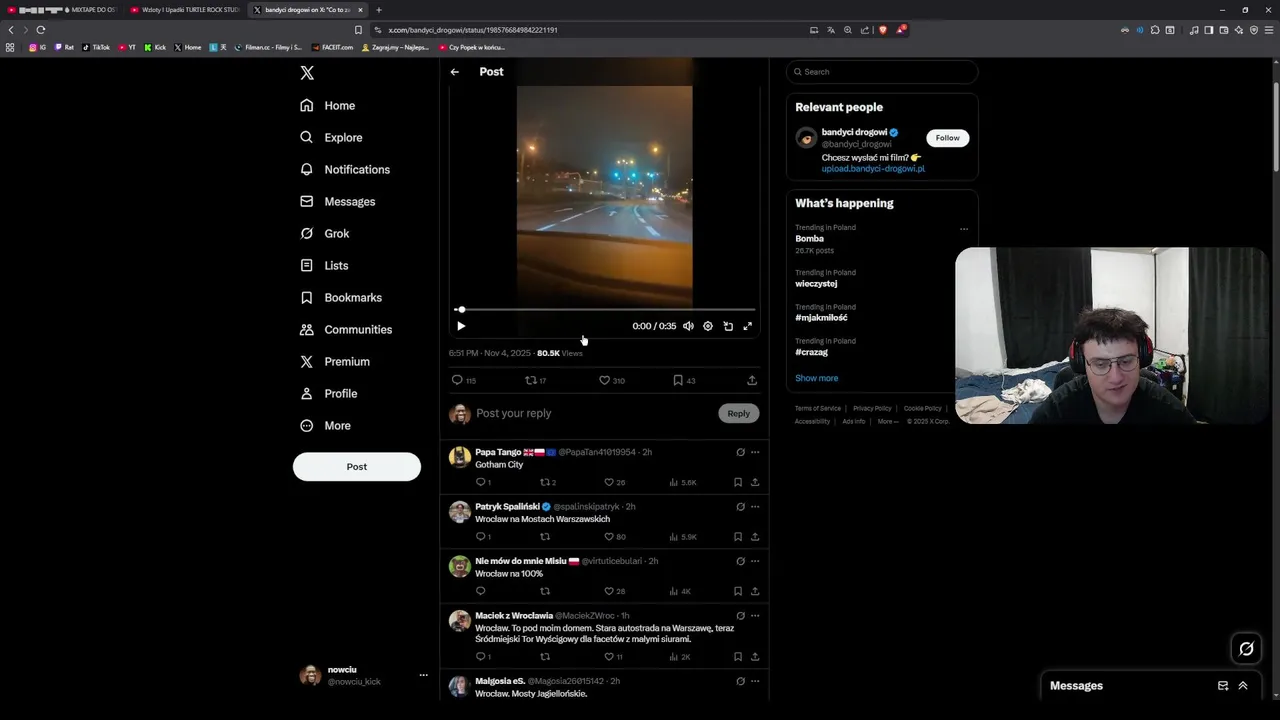
Task: Repost the main post with 17 reposts
Action: 536,380
